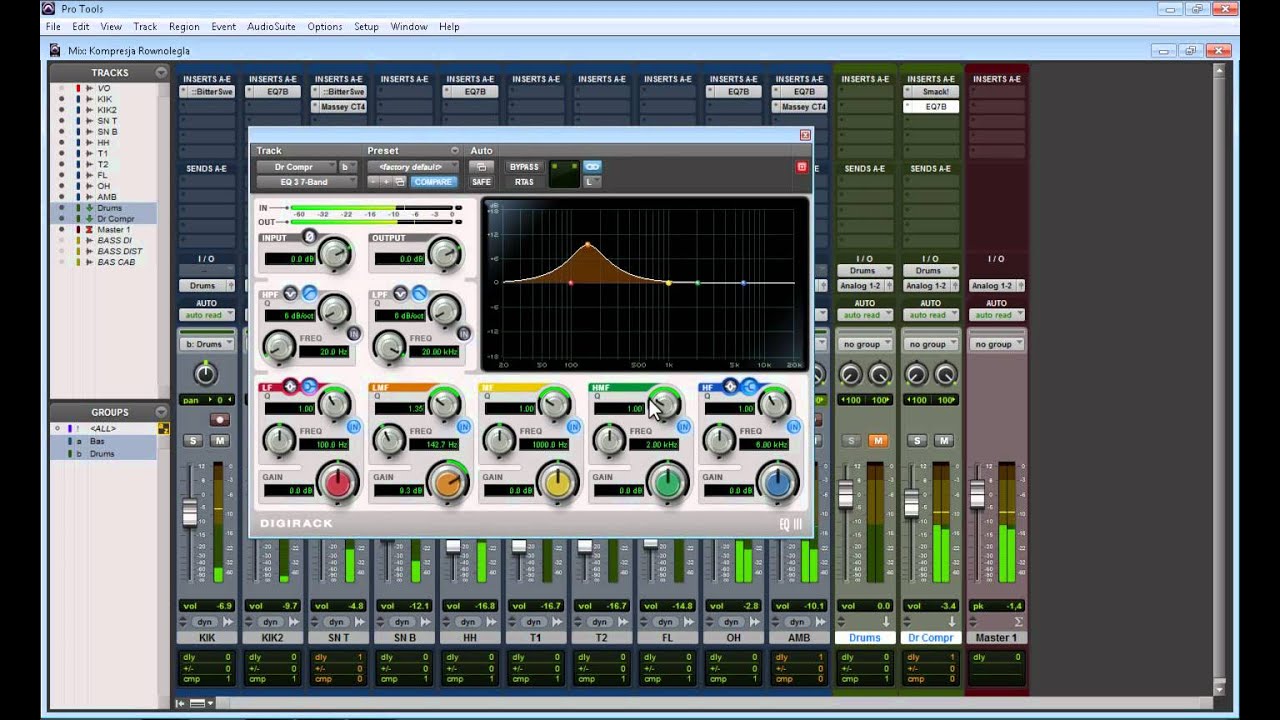The width and height of the screenshot is (1280, 720).
Task: Toggle the input phase invert icon
Action: (309, 237)
